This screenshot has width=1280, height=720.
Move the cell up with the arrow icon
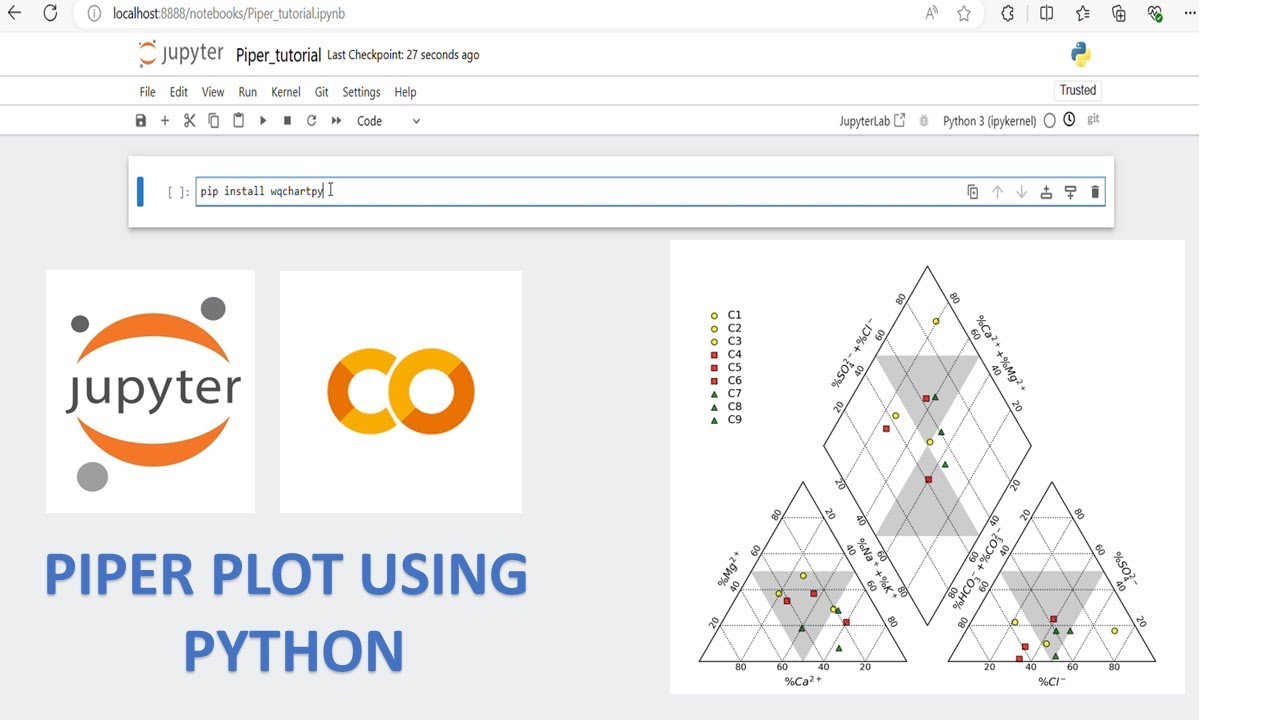[x=997, y=192]
